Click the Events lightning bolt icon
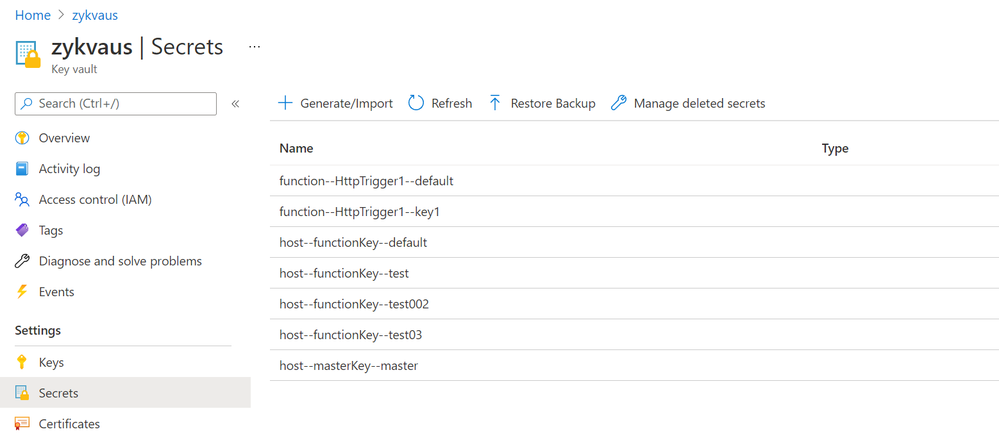 point(22,292)
